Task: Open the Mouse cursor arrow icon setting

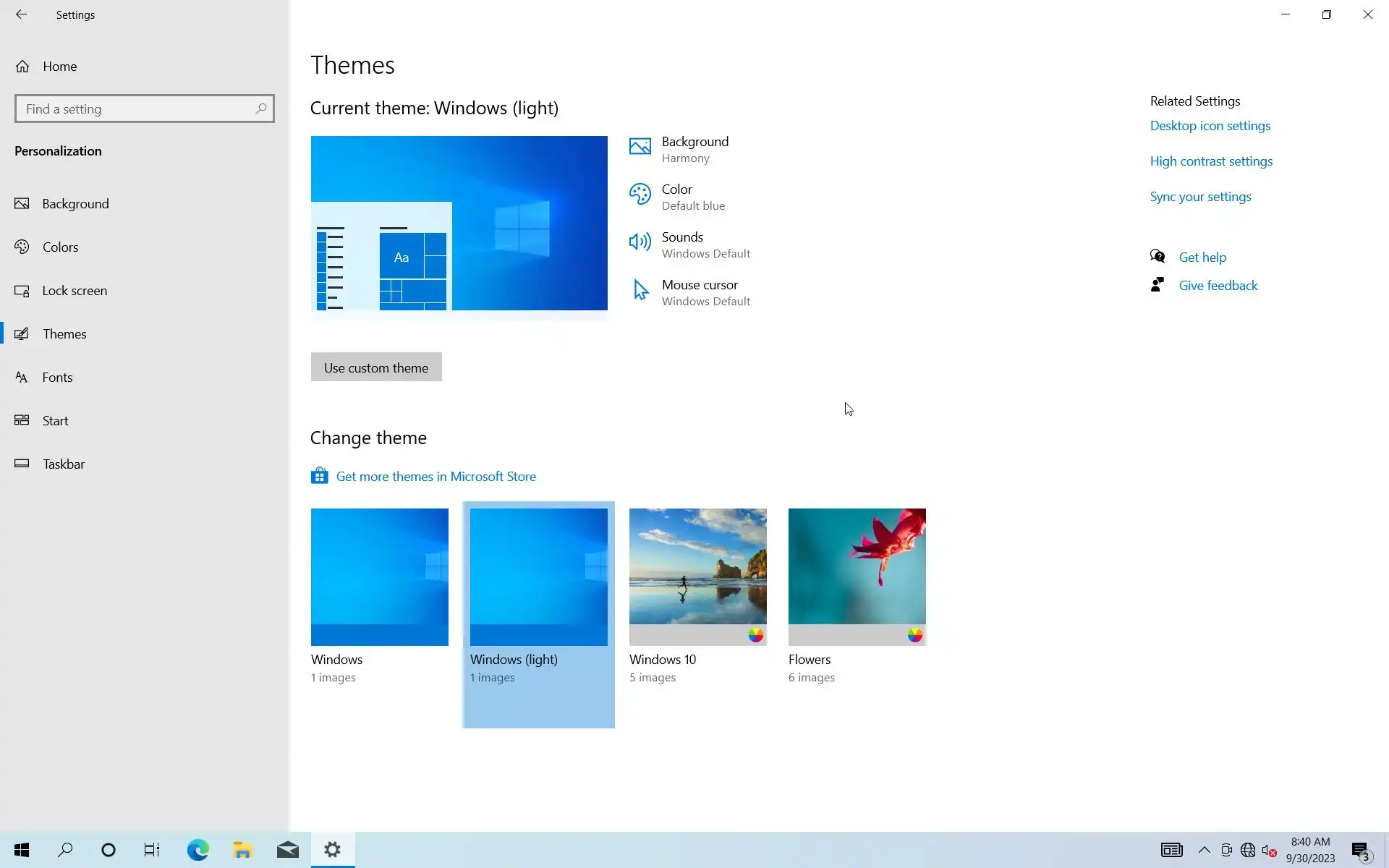Action: pos(640,290)
